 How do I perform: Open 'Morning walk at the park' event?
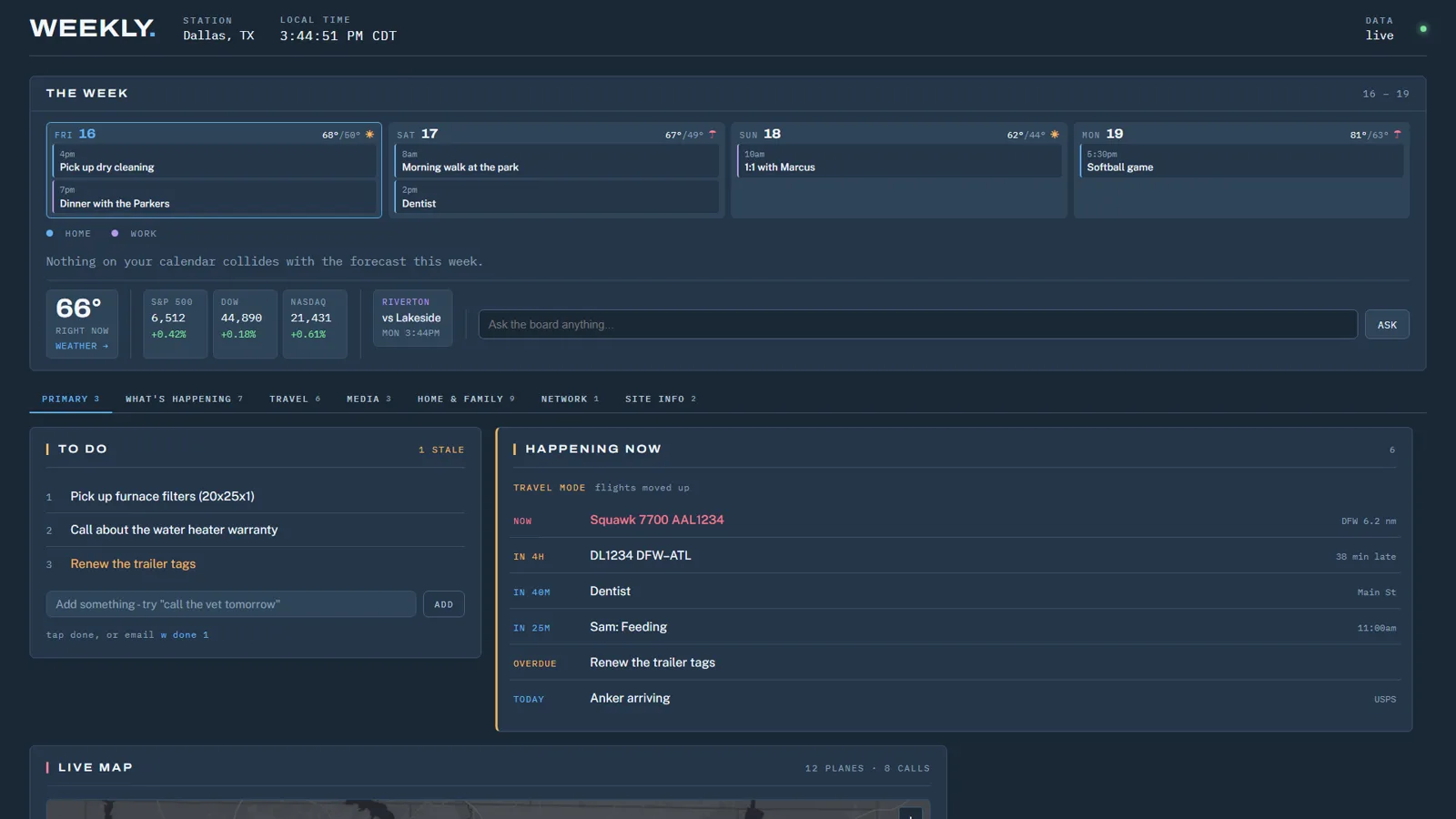coord(557,162)
